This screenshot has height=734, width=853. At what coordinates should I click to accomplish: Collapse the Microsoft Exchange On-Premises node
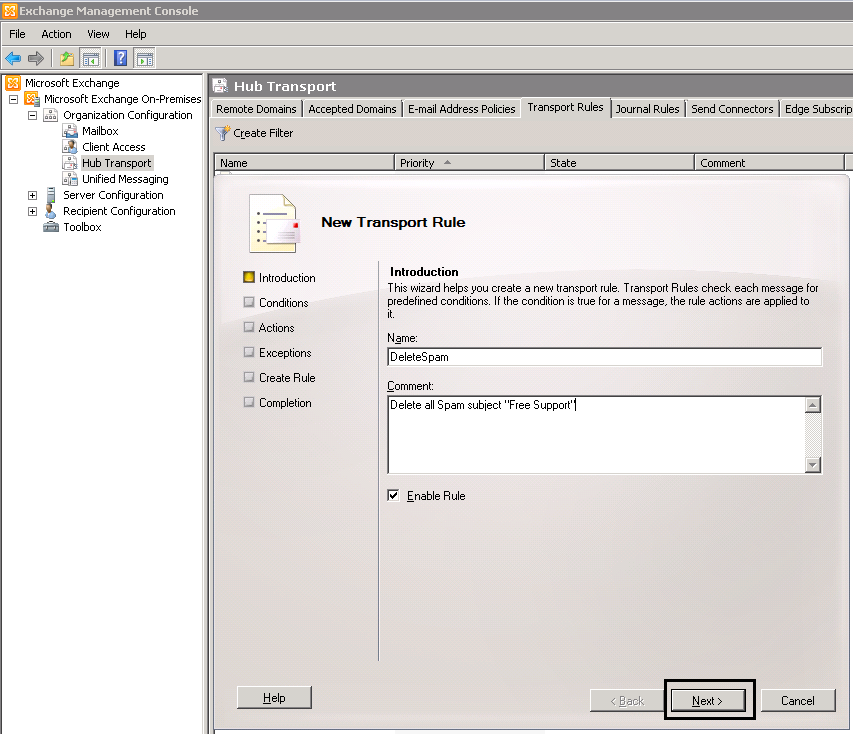pos(14,99)
